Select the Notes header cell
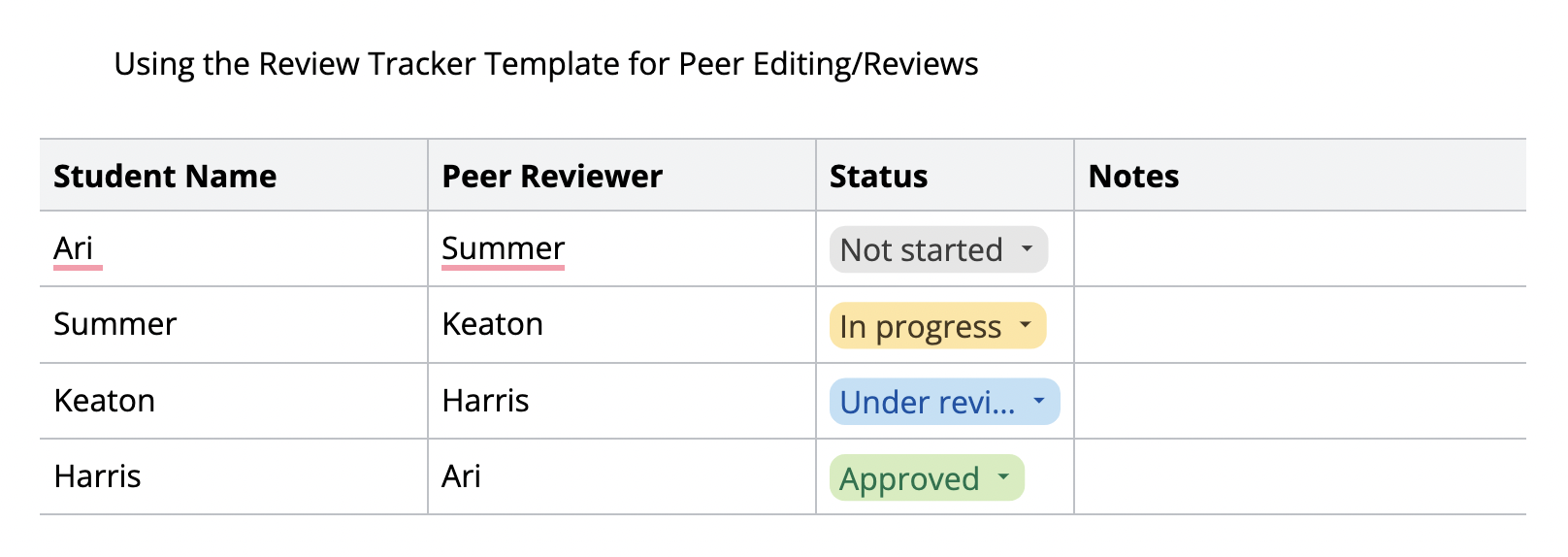The width and height of the screenshot is (1568, 557). click(x=1300, y=176)
